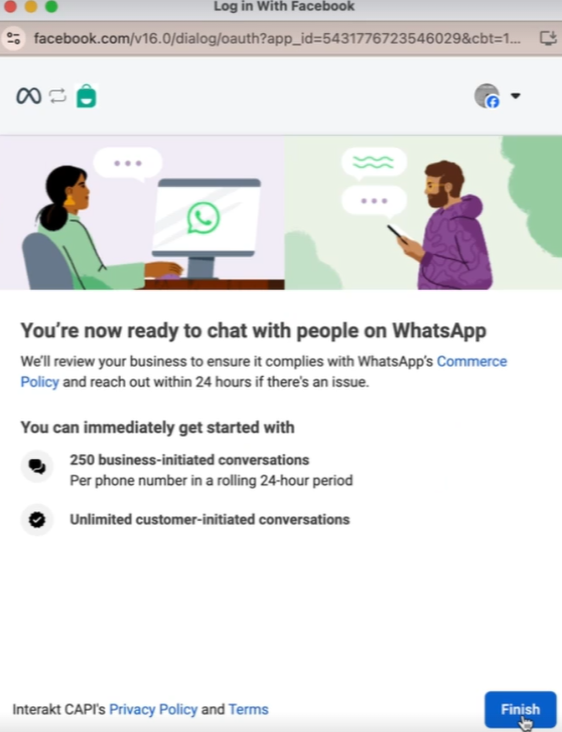Select the facebook.com URL address field
This screenshot has width=562, height=732.
(x=277, y=38)
